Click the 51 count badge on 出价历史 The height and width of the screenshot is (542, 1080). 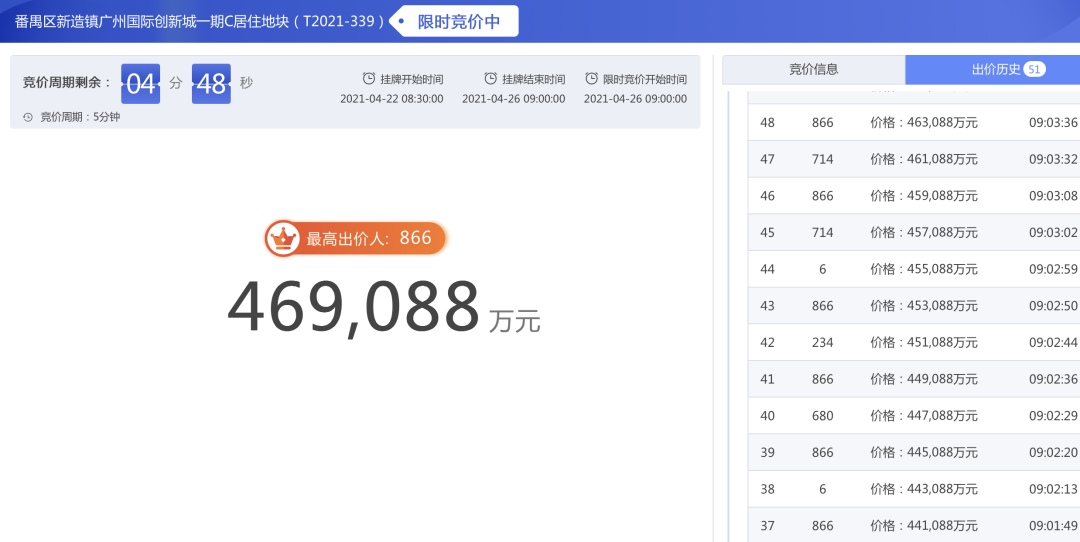tap(1034, 69)
